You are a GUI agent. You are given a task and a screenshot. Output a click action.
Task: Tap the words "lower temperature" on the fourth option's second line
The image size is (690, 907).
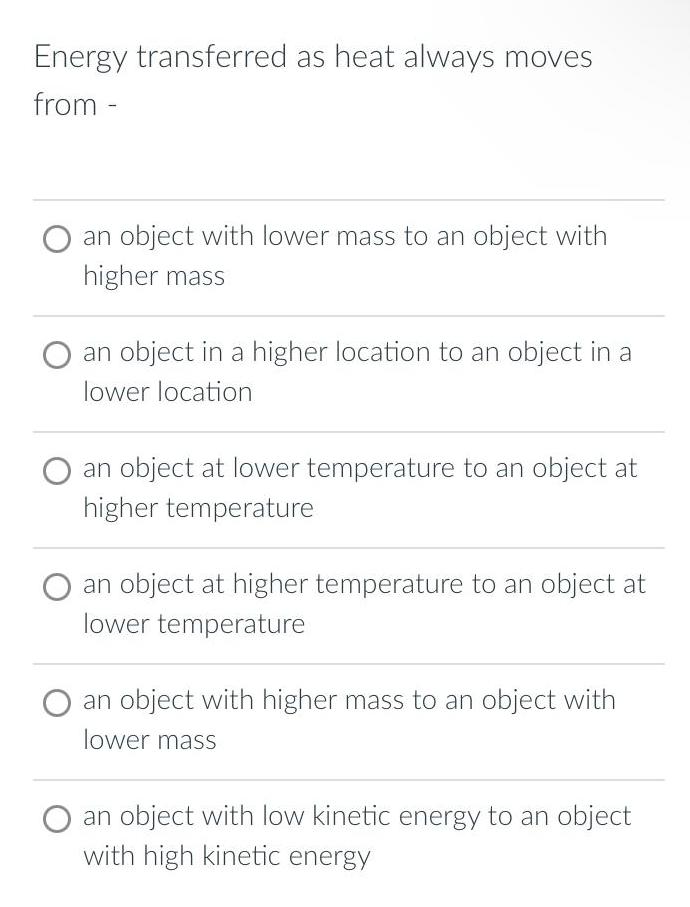click(x=193, y=624)
